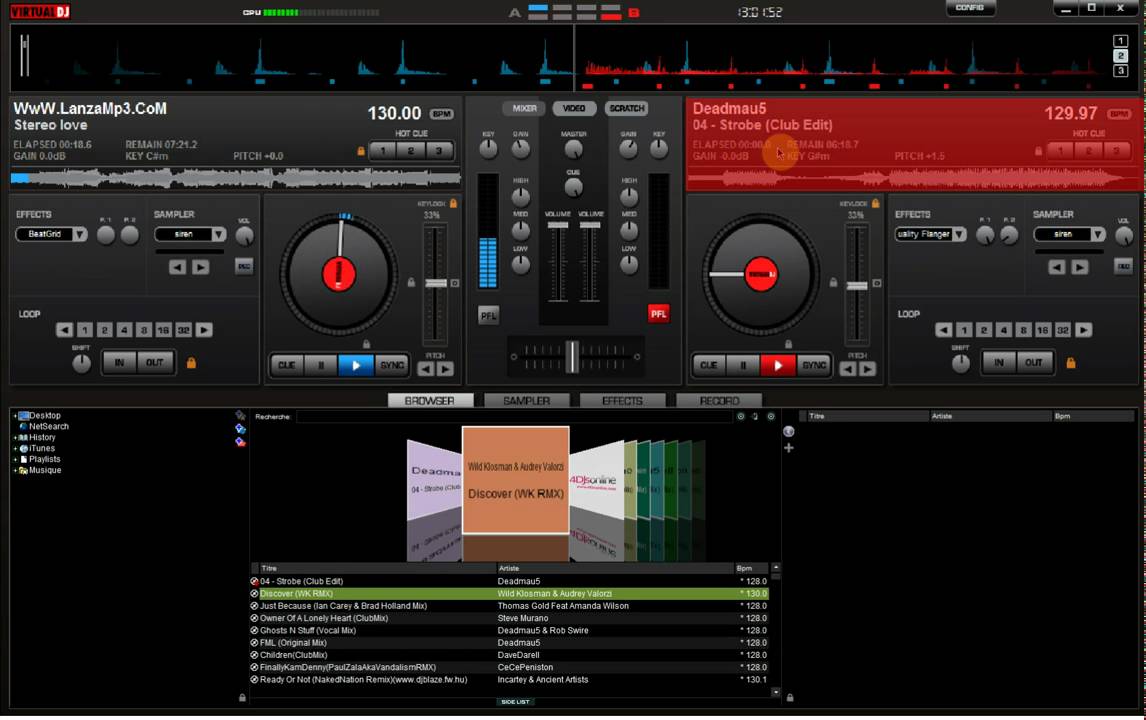1146x720 pixels.
Task: Click left channel volume fader
Action: pos(558,226)
